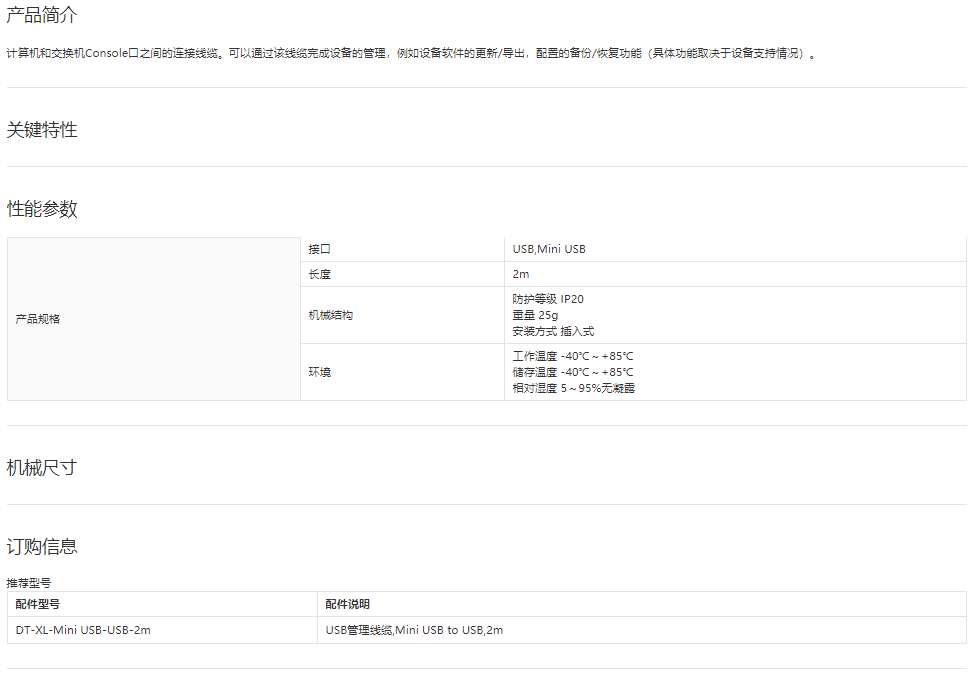This screenshot has height=683, width=974.
Task: Click the 机械结构 row label
Action: (330, 315)
